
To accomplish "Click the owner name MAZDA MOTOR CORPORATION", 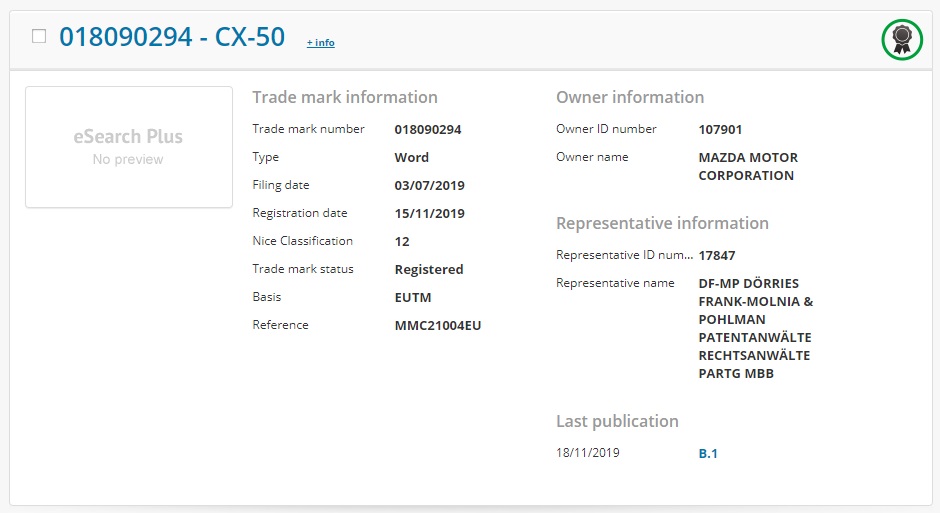I will click(x=748, y=167).
